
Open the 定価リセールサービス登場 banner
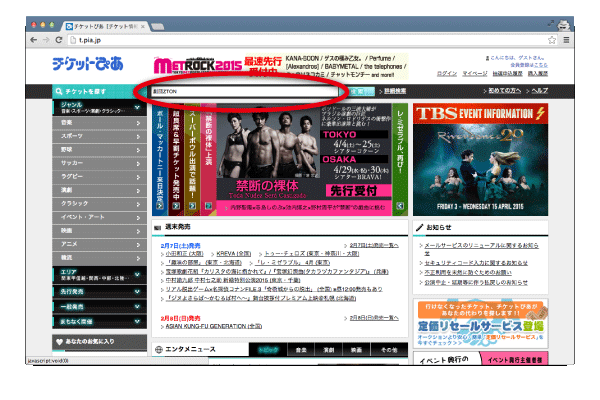(480, 323)
